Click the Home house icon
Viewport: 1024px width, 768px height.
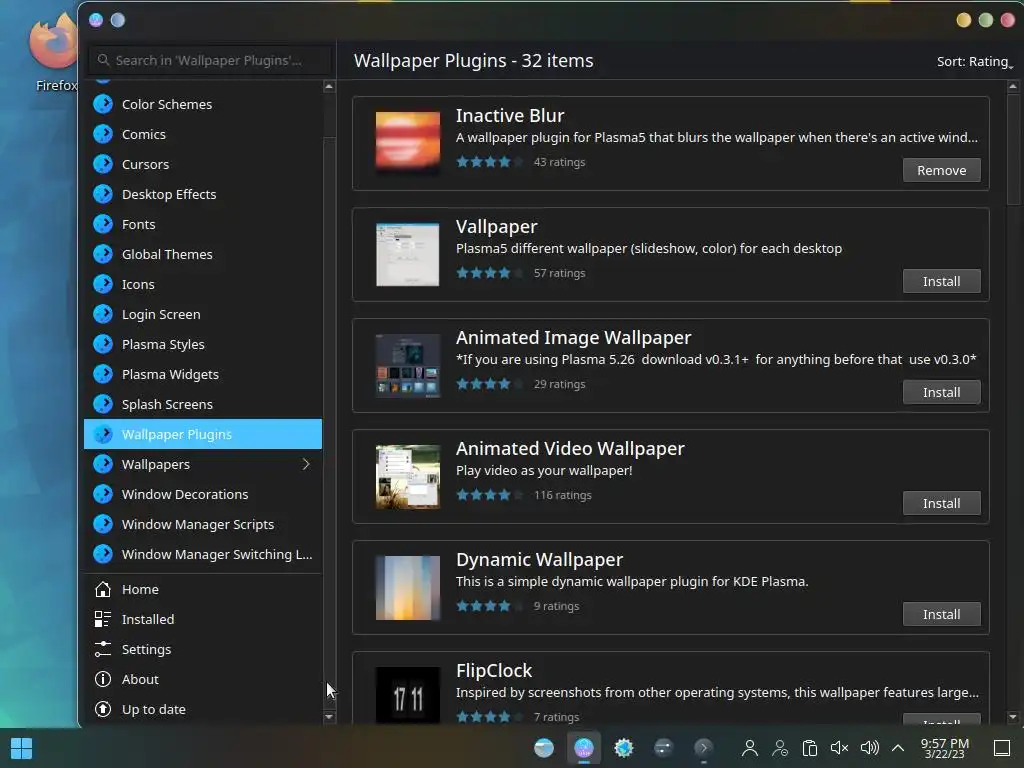click(x=103, y=589)
